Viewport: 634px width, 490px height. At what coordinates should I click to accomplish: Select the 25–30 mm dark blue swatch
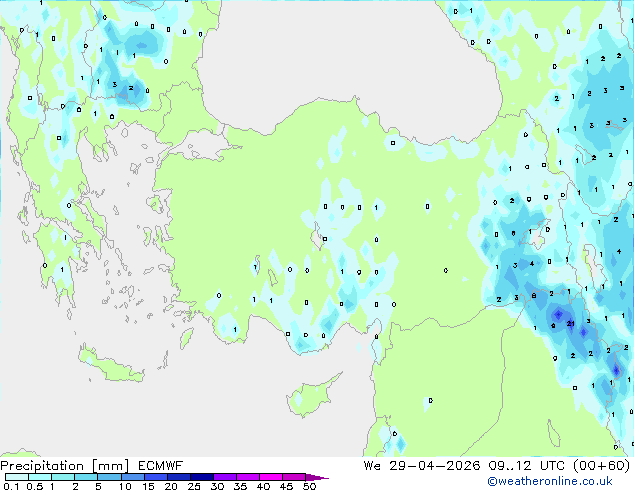[201, 477]
